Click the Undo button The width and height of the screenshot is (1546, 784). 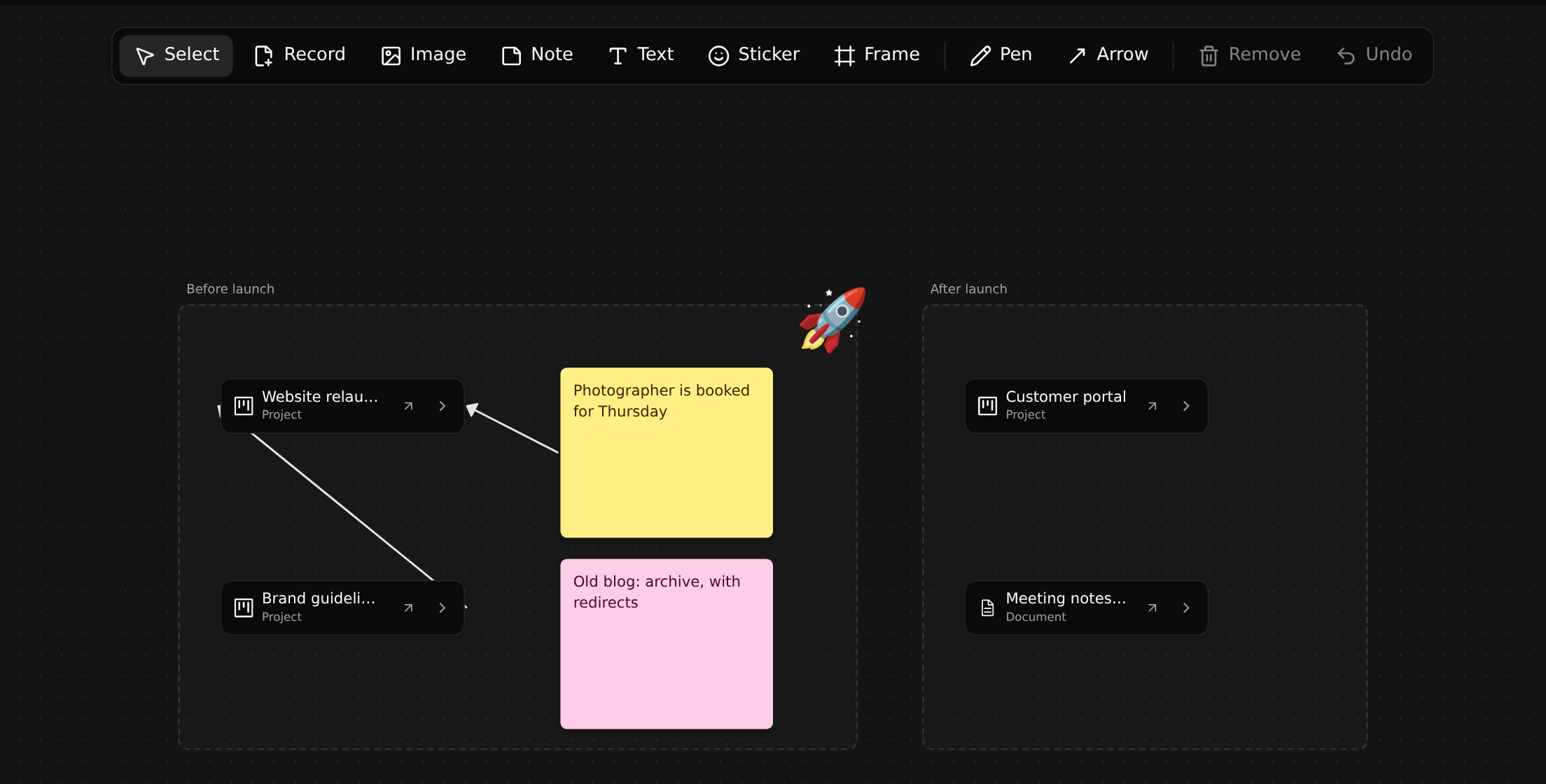[x=1374, y=55]
